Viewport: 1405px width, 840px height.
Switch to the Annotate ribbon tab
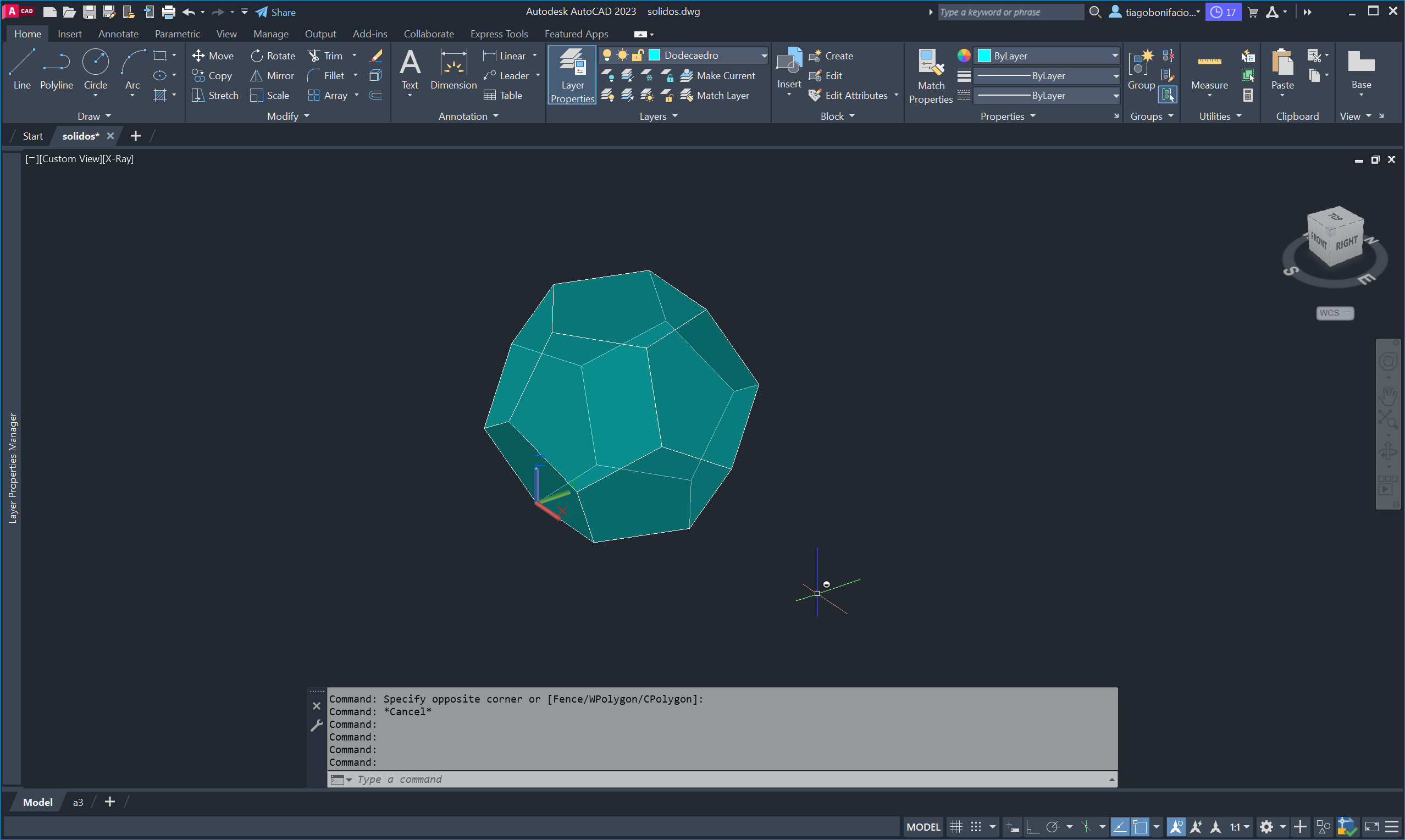118,34
